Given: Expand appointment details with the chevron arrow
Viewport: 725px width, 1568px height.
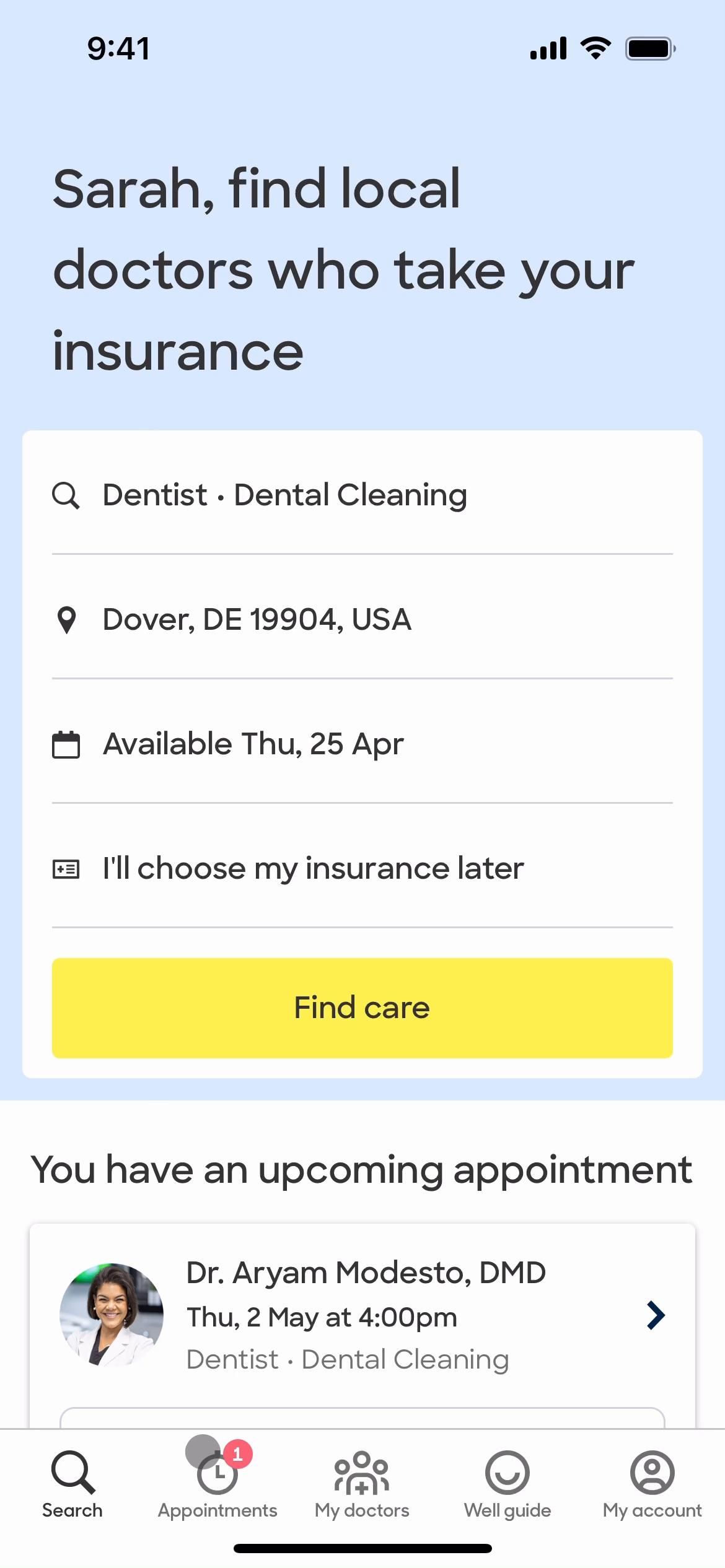Looking at the screenshot, I should (x=656, y=1315).
